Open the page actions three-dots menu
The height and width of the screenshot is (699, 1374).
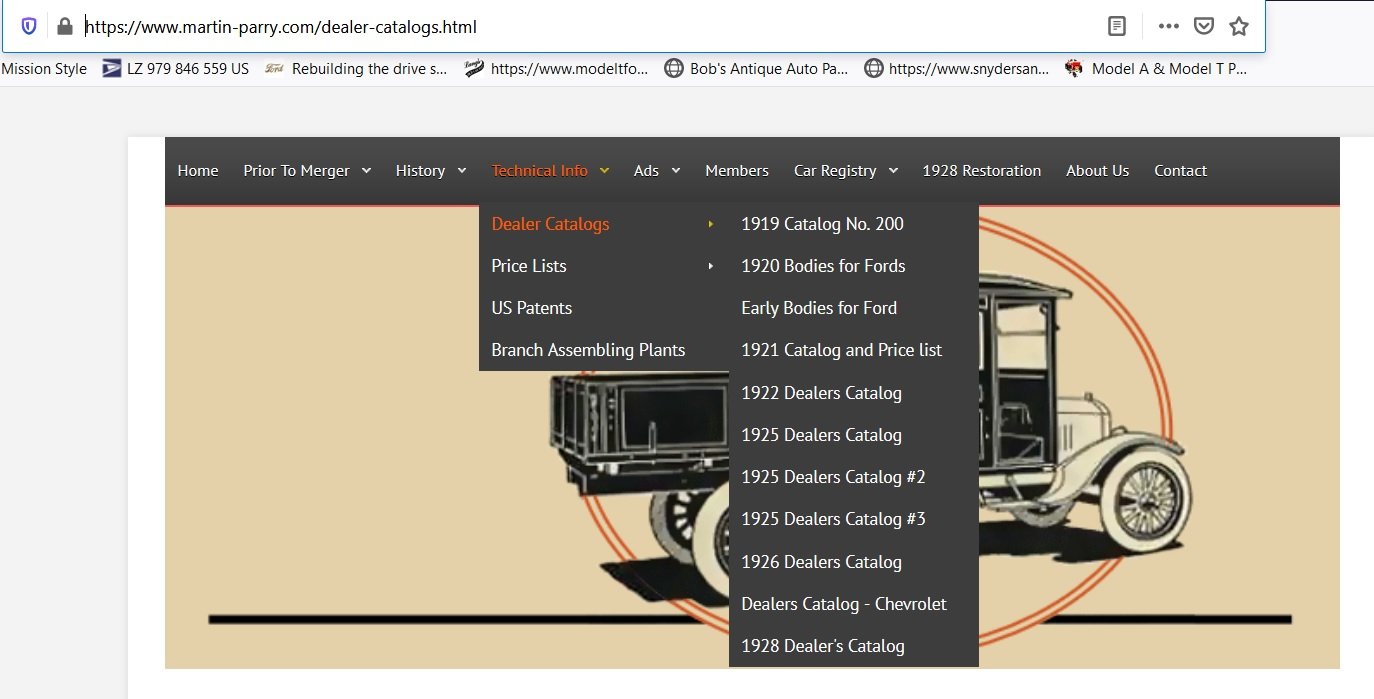[x=1168, y=27]
